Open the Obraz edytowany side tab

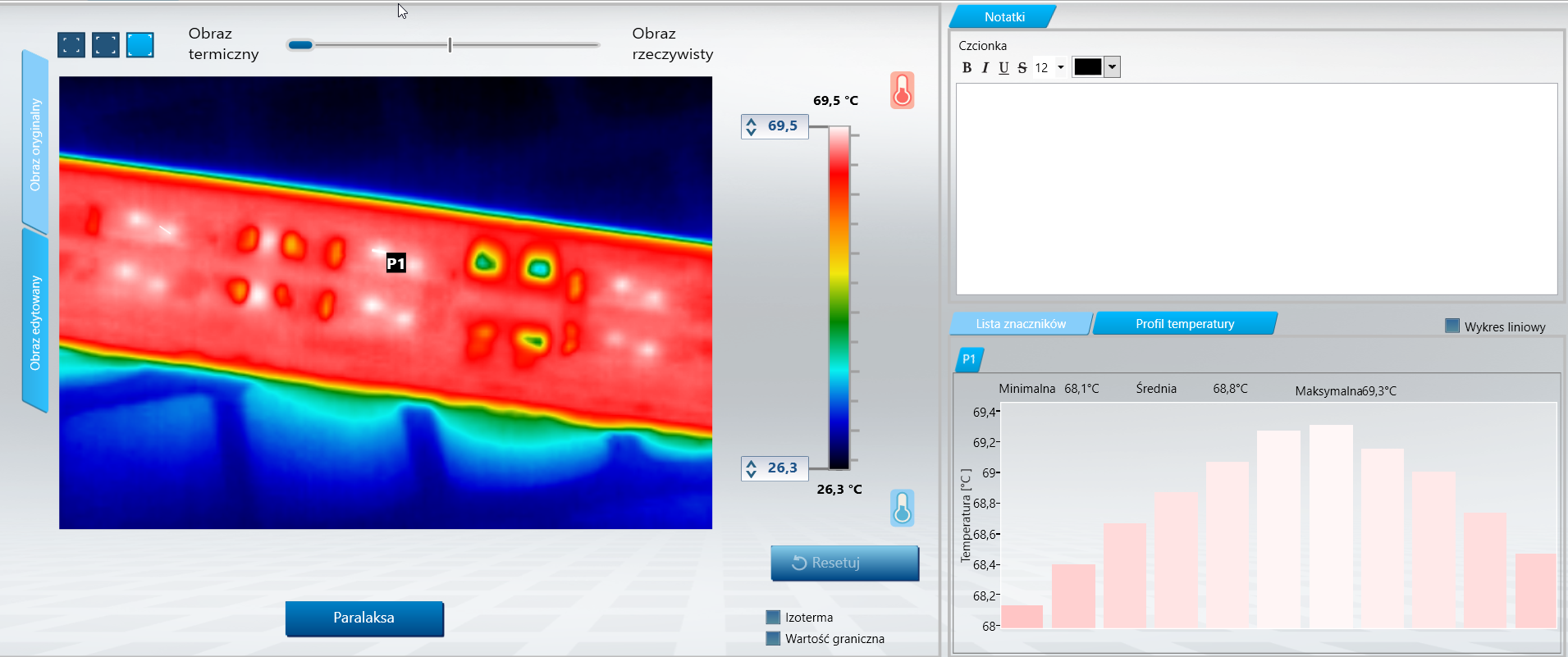(35, 322)
